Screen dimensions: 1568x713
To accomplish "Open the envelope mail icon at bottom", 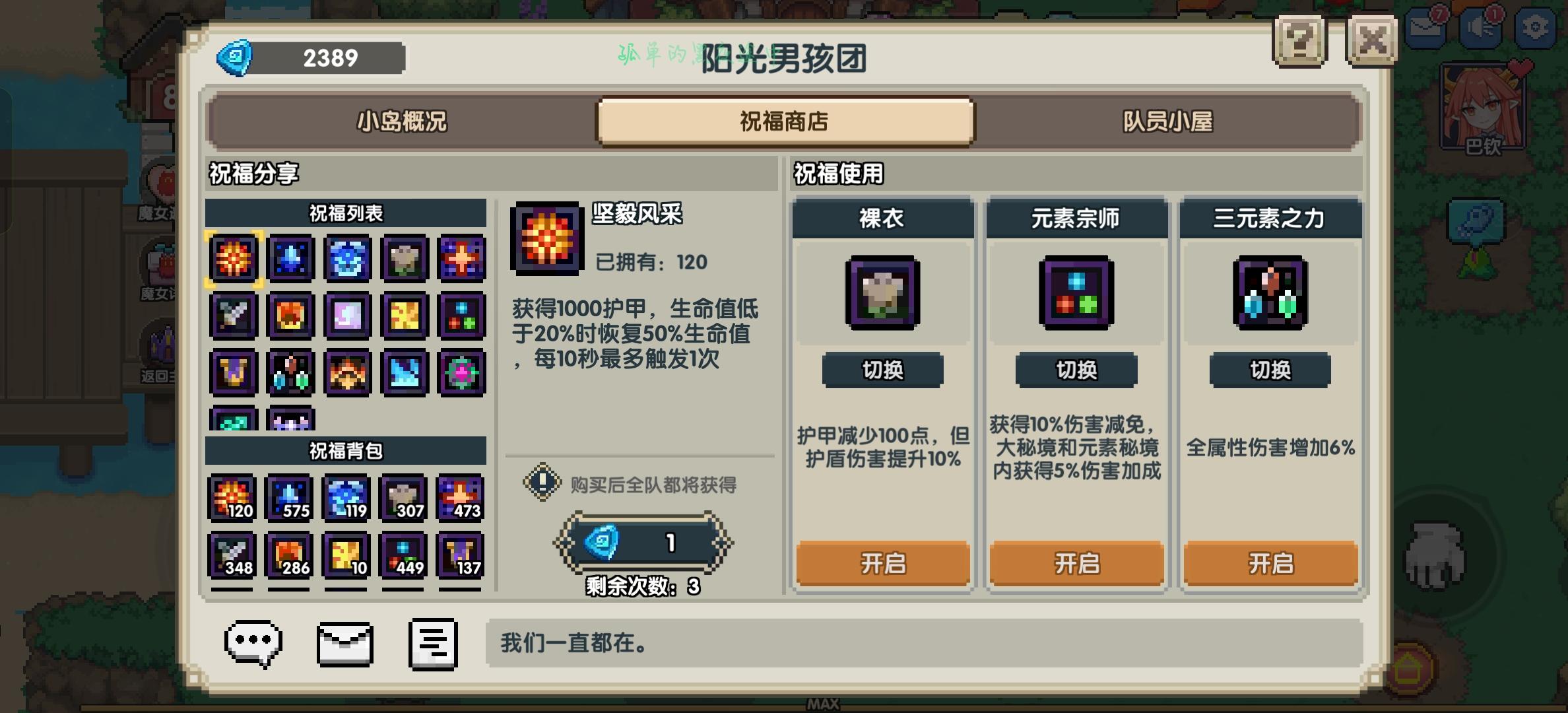I will pyautogui.click(x=344, y=644).
